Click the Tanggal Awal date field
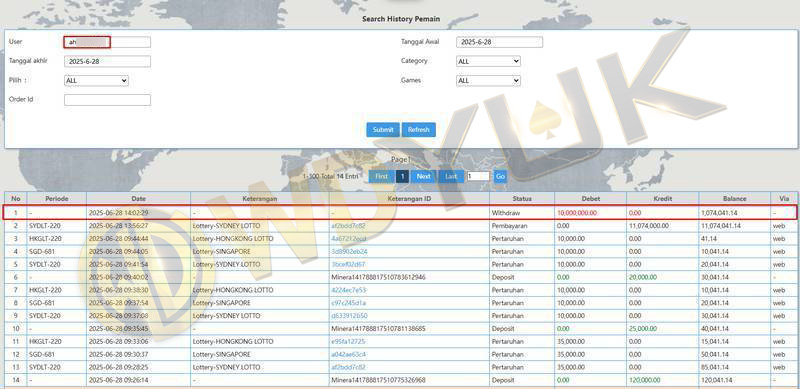Image resolution: width=800 pixels, height=389 pixels. (x=499, y=42)
